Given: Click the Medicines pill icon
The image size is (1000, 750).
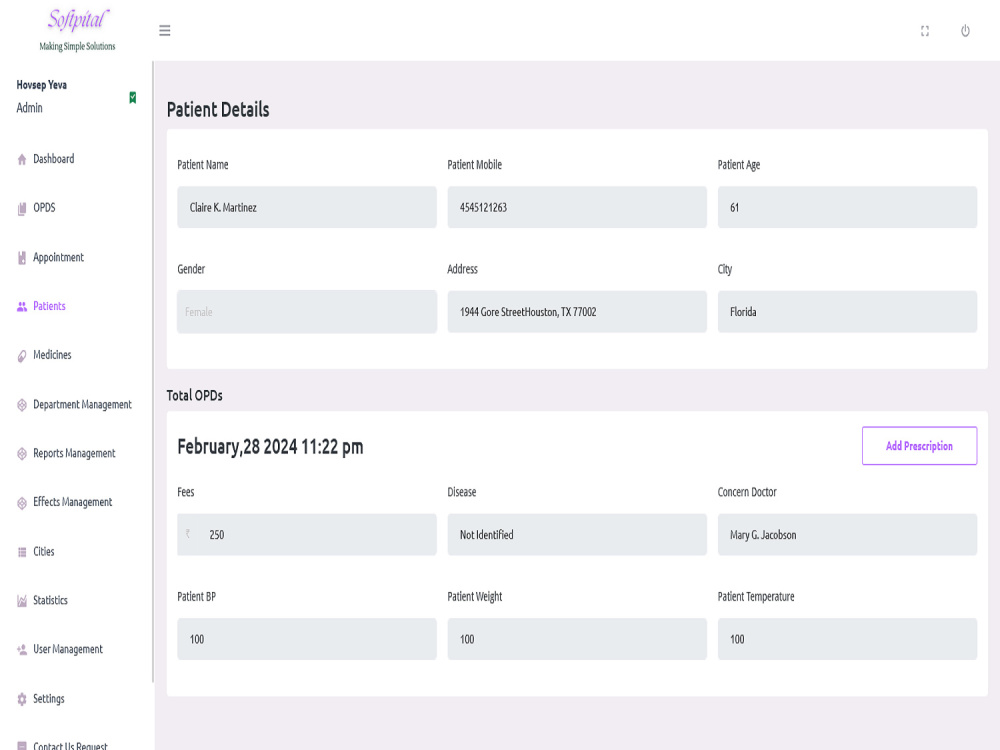Looking at the screenshot, I should tap(22, 356).
